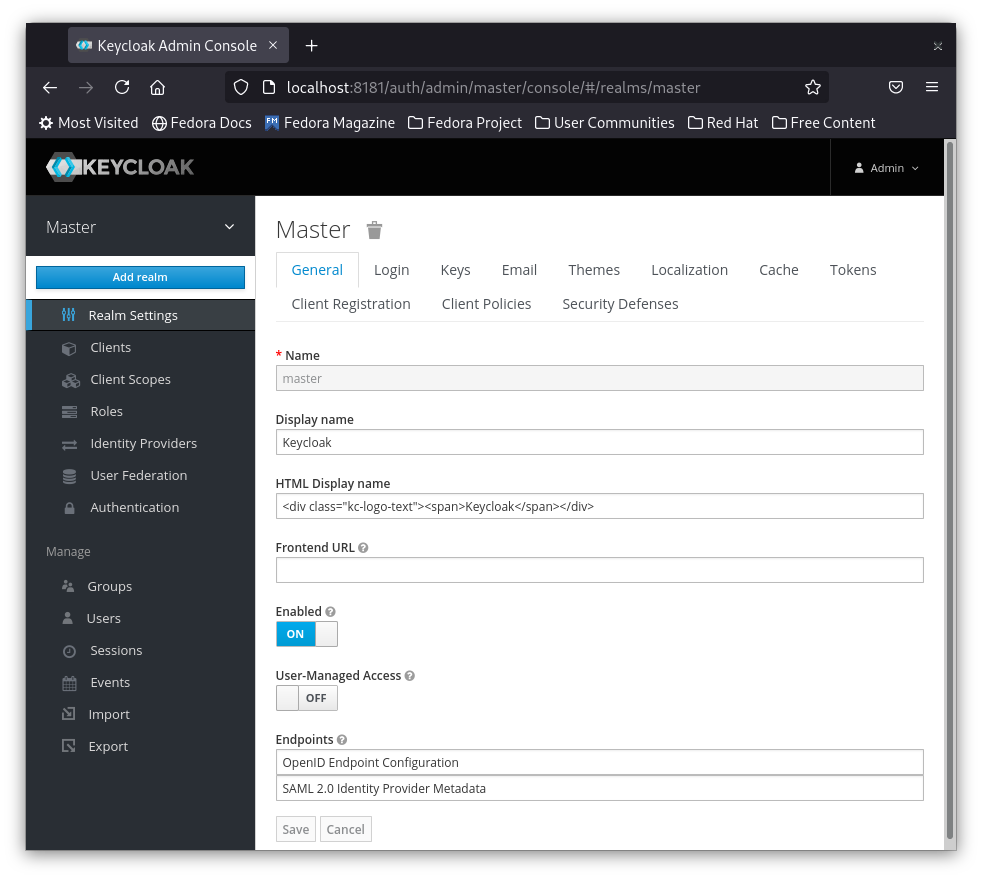Viewport: 982px width, 879px height.
Task: Open the Fedora Project bookmarks folder
Action: coord(465,123)
